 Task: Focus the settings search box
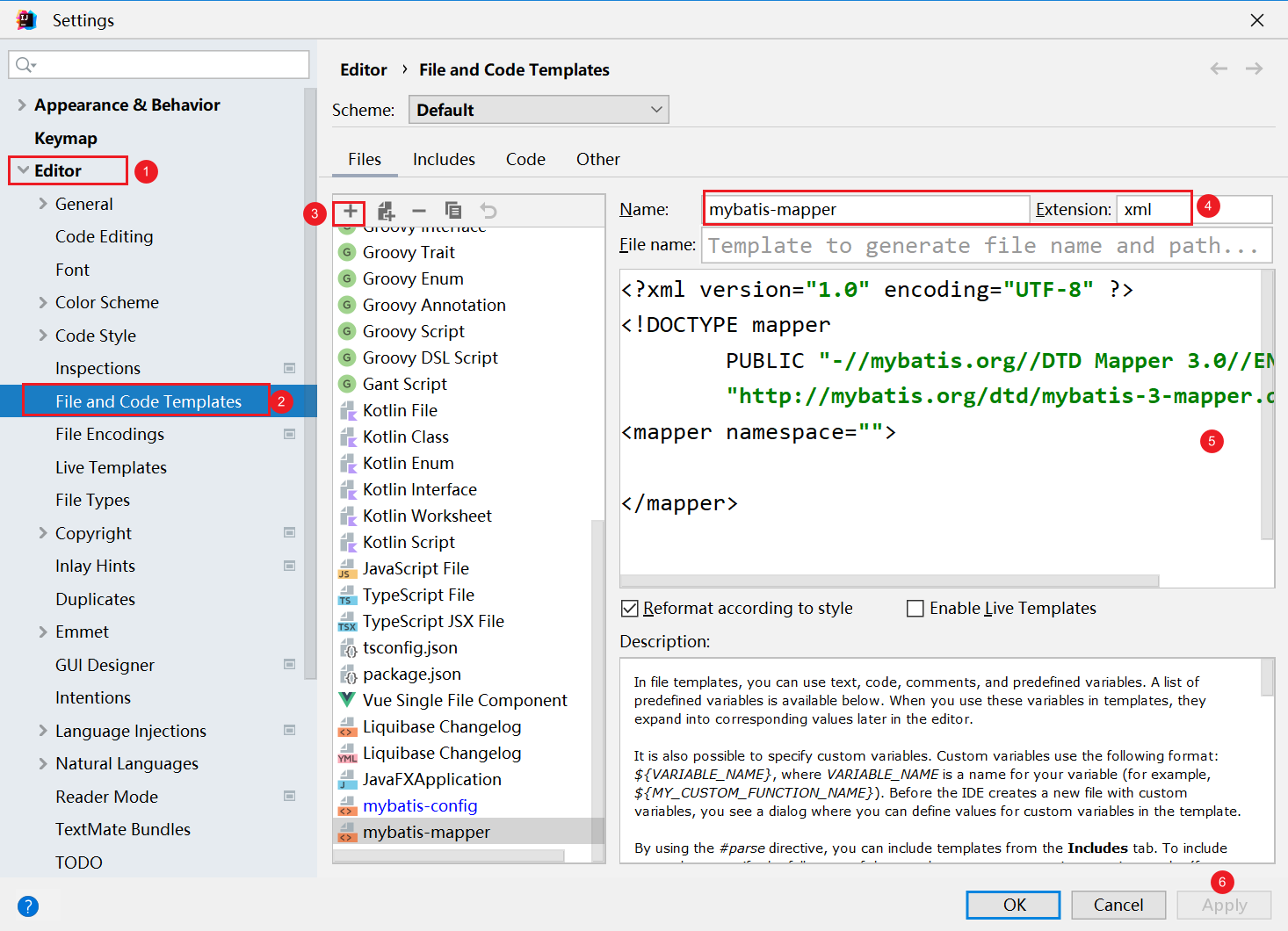pos(159,64)
